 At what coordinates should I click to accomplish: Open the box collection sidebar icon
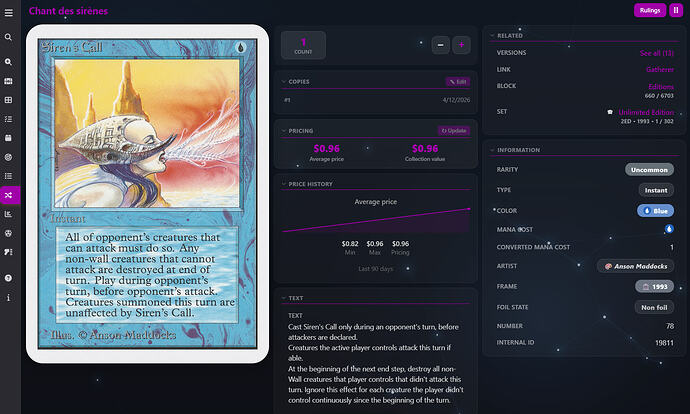[8, 138]
